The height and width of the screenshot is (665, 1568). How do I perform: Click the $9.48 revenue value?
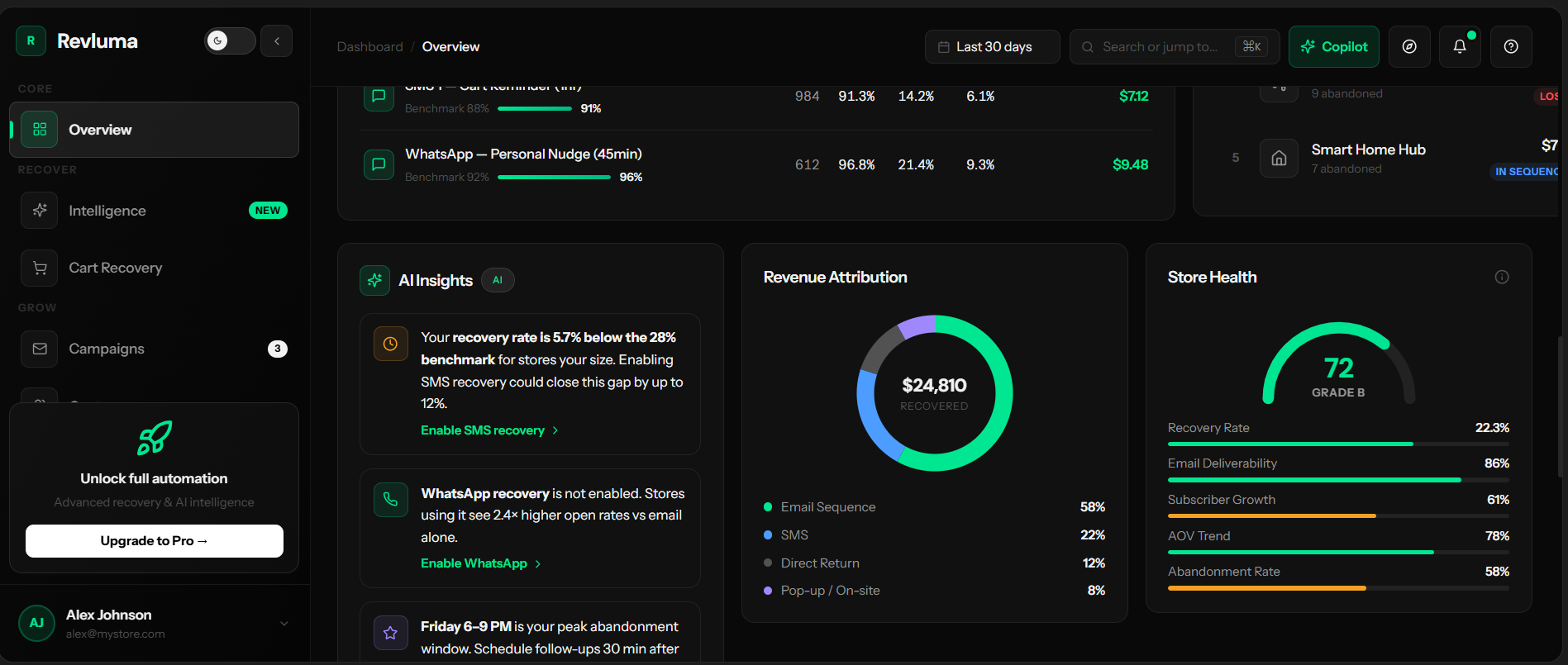click(1130, 164)
